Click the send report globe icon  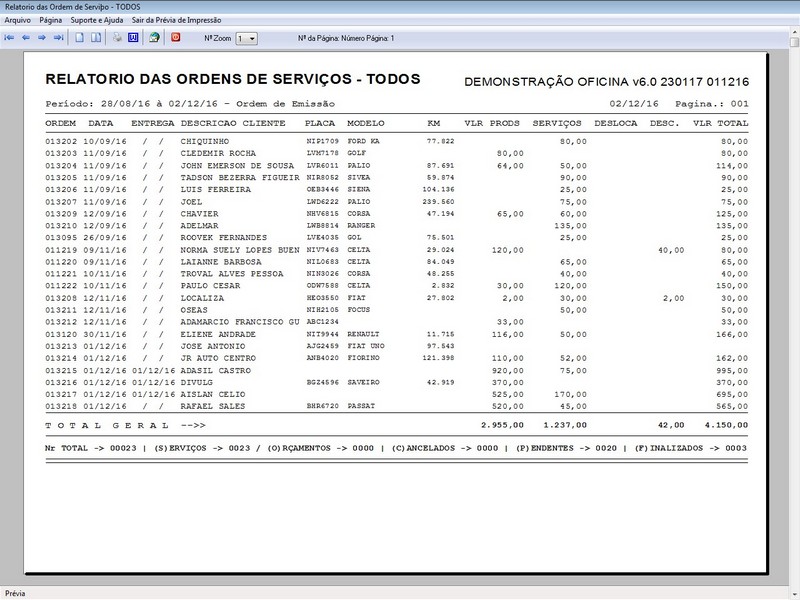click(x=155, y=38)
